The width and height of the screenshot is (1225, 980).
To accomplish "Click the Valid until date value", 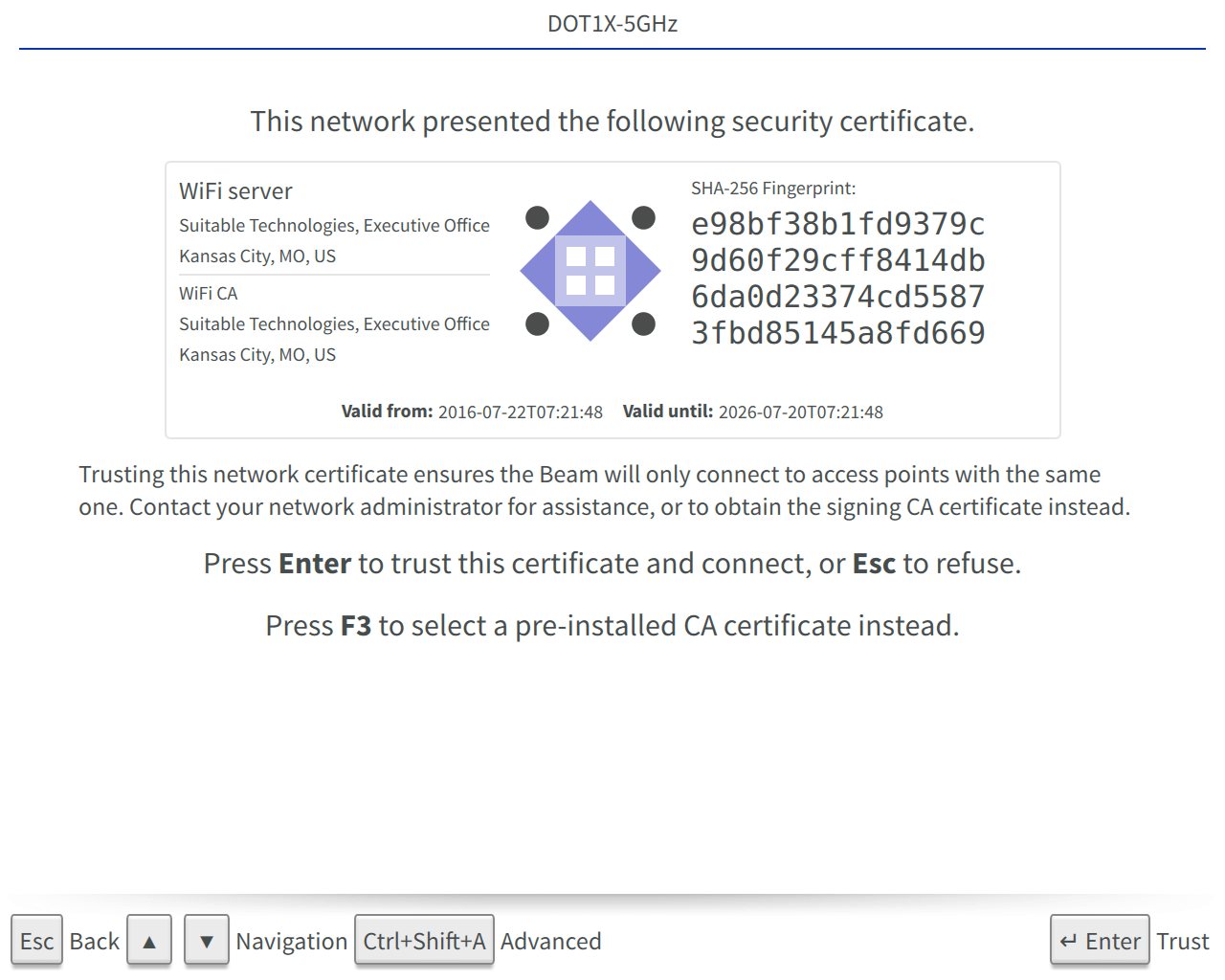I will [x=801, y=412].
